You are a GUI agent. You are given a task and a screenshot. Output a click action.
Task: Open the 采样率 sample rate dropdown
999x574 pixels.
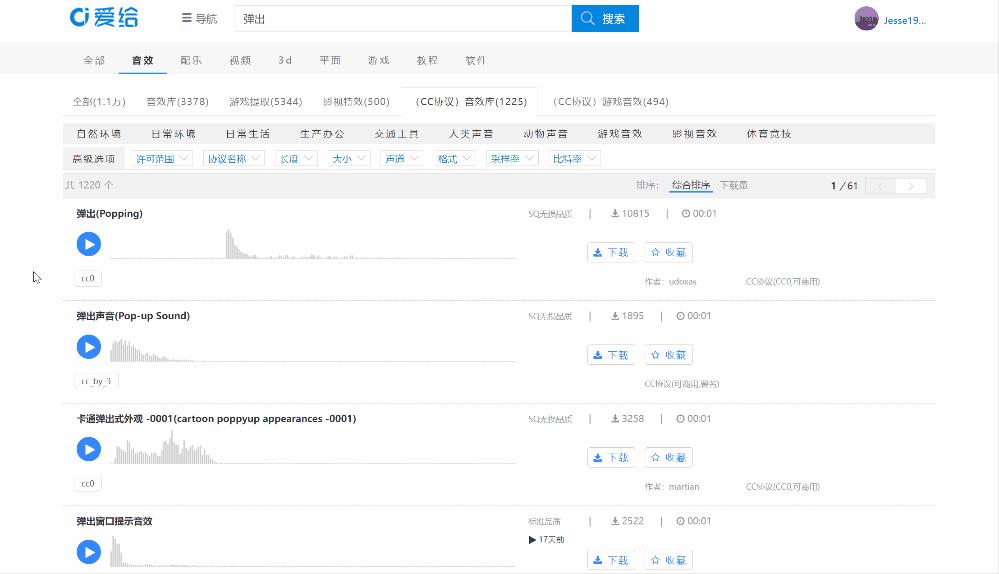click(x=512, y=158)
